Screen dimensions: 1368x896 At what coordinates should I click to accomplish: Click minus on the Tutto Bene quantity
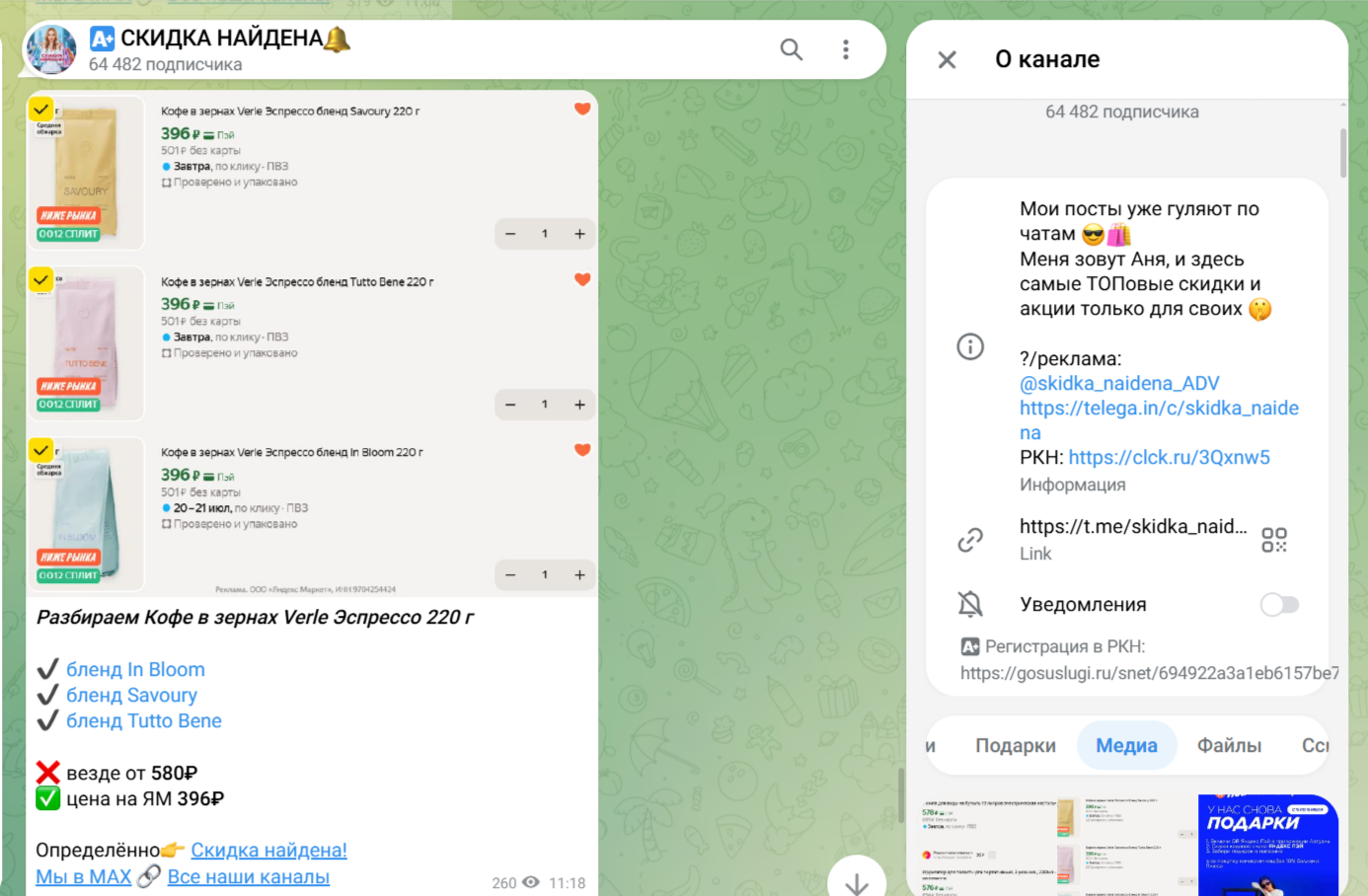coord(510,405)
